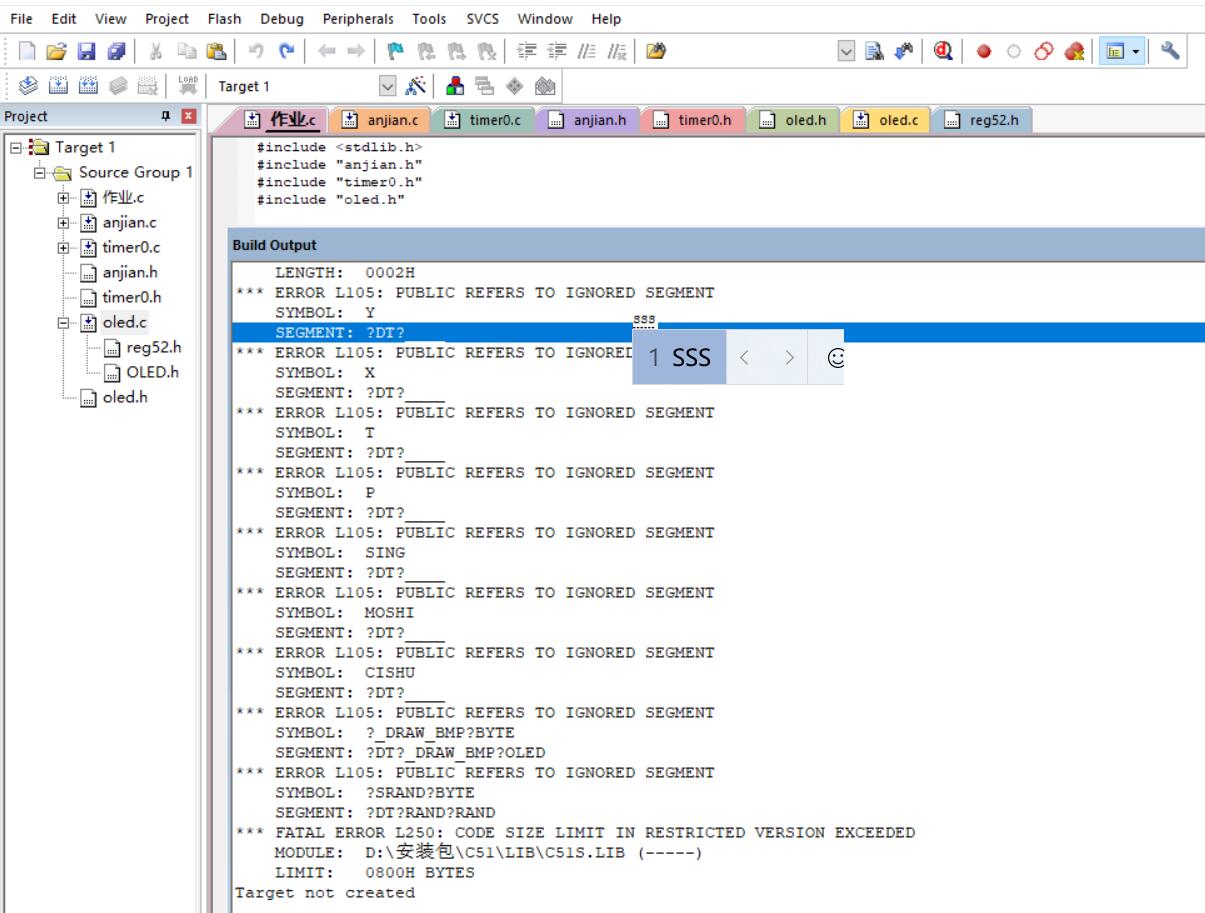
Task: Go to the next candidate page
Action: (789, 357)
